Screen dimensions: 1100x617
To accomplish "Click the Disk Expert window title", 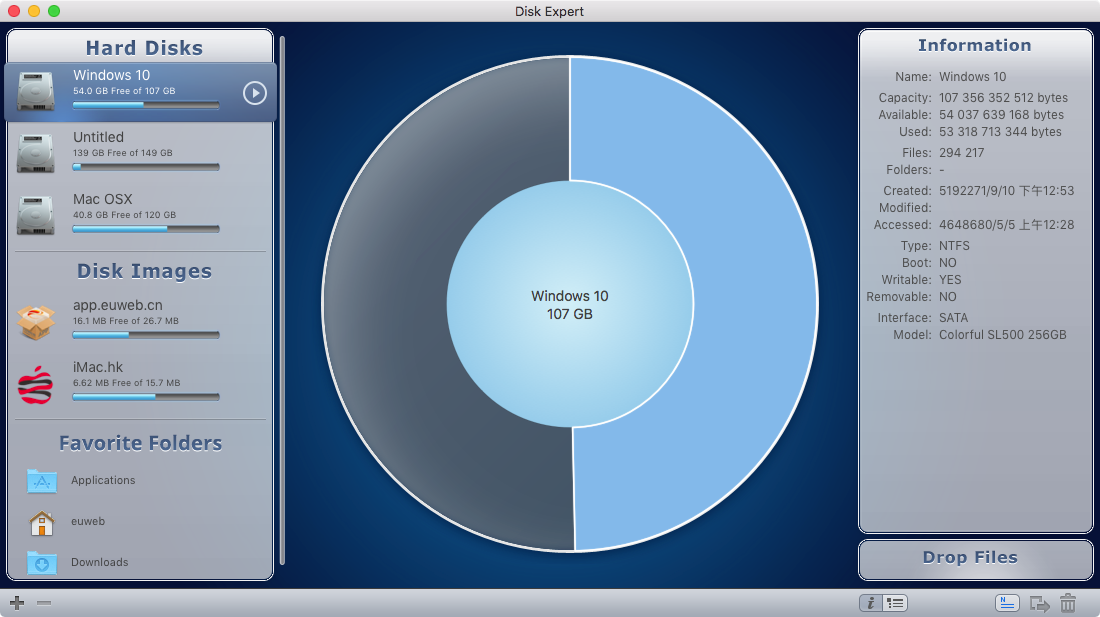I will 549,11.
